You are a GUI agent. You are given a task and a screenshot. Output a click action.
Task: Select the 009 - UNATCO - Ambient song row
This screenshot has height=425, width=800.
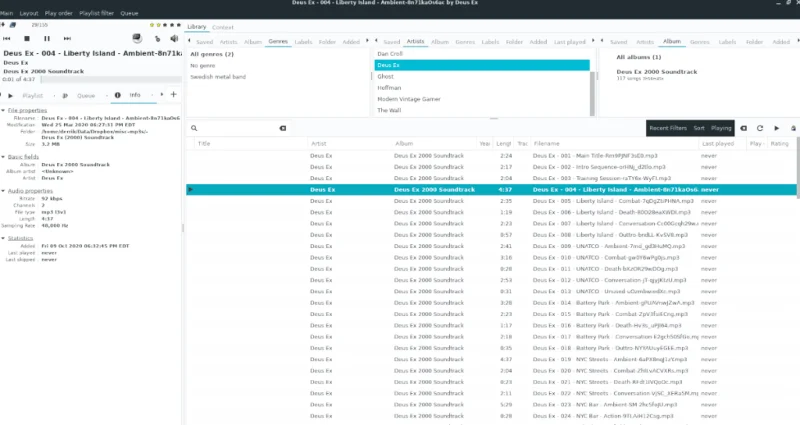point(490,246)
